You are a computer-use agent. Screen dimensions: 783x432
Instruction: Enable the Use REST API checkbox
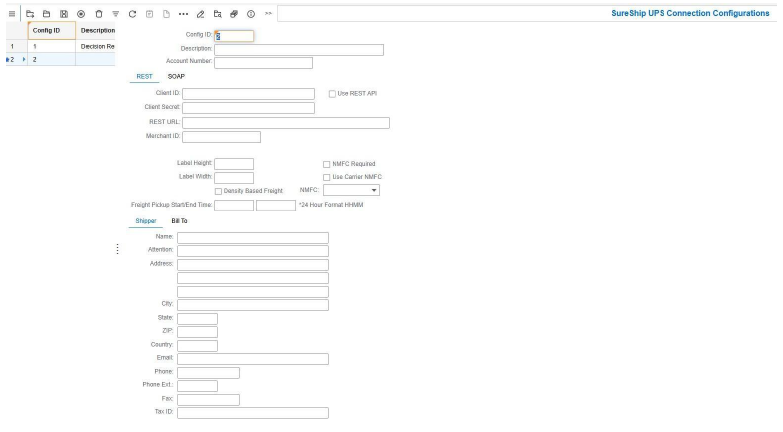332,94
